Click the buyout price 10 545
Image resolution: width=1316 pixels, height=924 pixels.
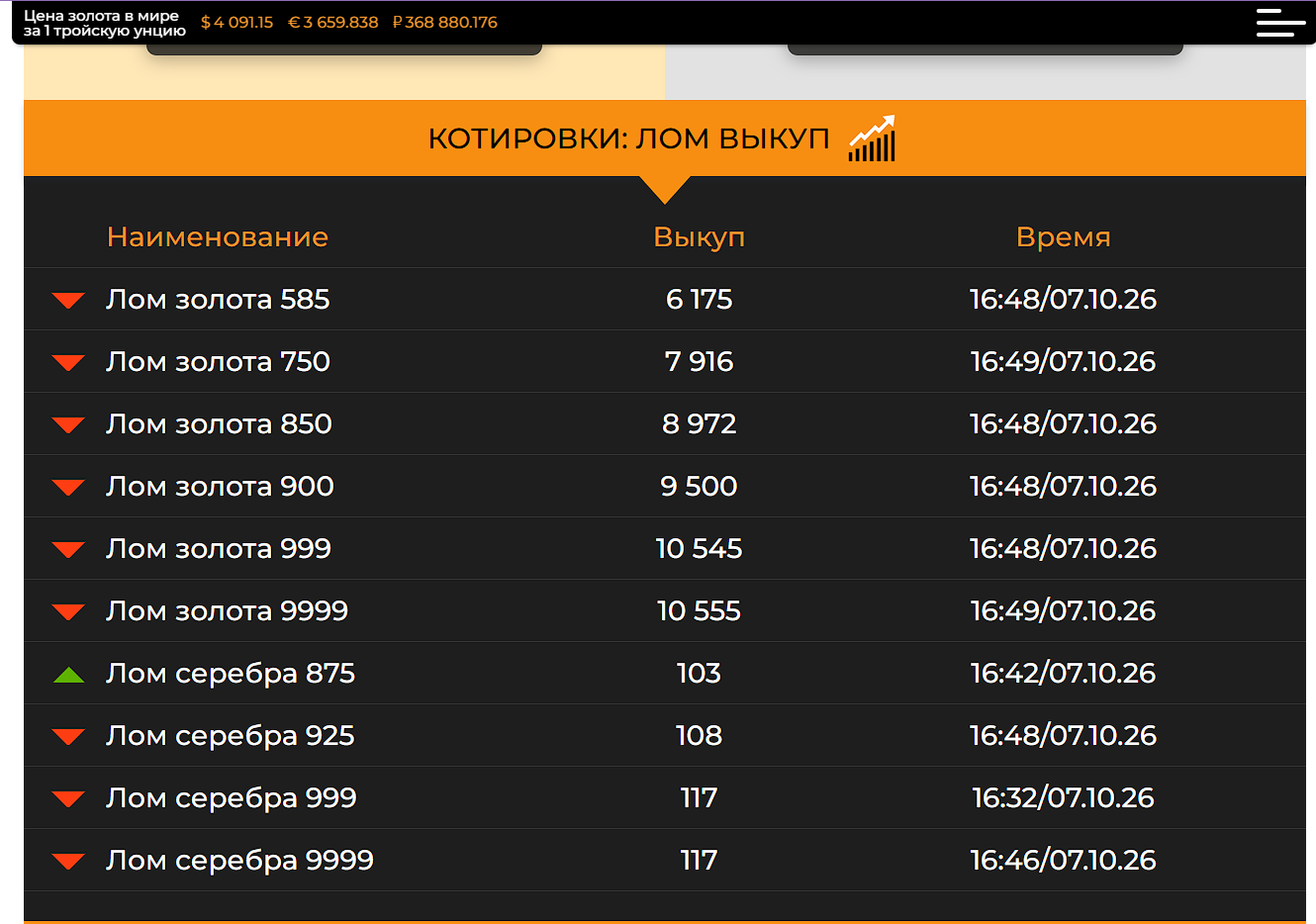click(x=700, y=549)
